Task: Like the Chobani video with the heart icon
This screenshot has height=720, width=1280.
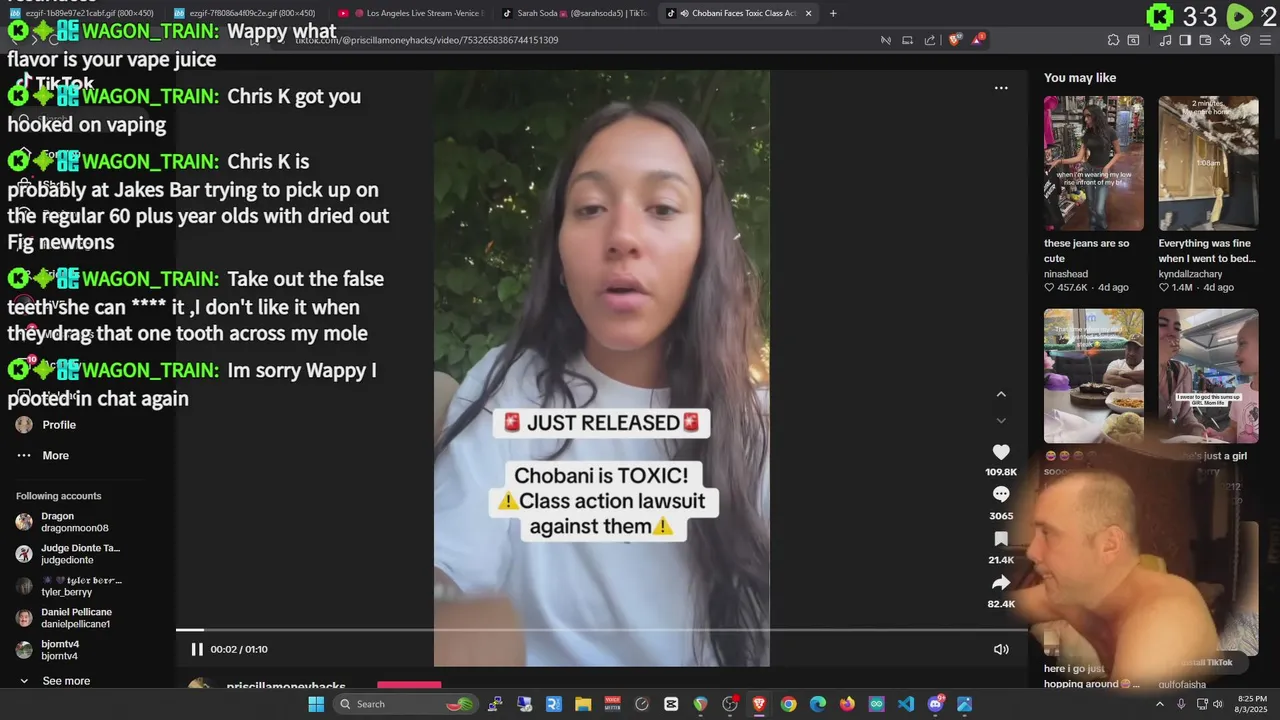Action: (1001, 452)
